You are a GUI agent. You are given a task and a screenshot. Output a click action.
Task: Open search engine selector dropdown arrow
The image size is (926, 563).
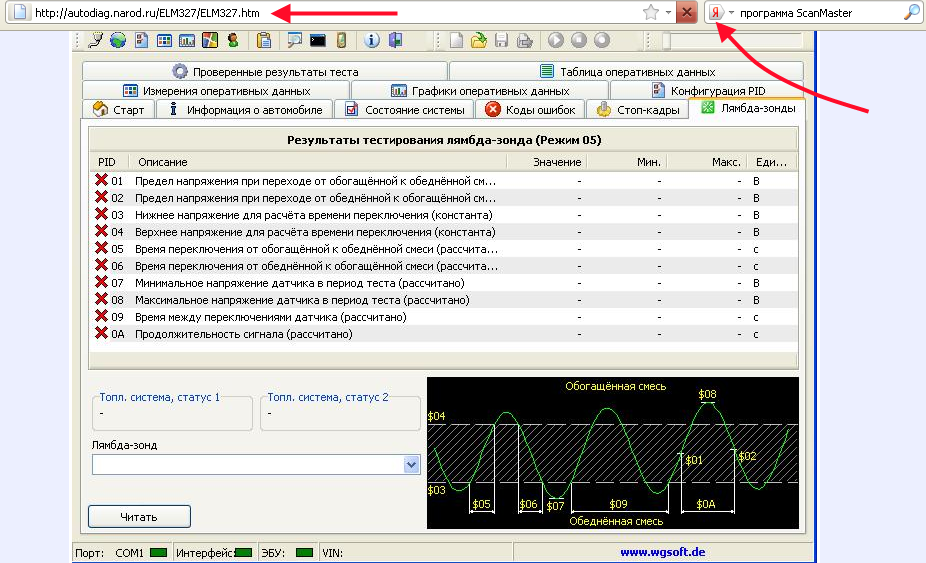[731, 12]
